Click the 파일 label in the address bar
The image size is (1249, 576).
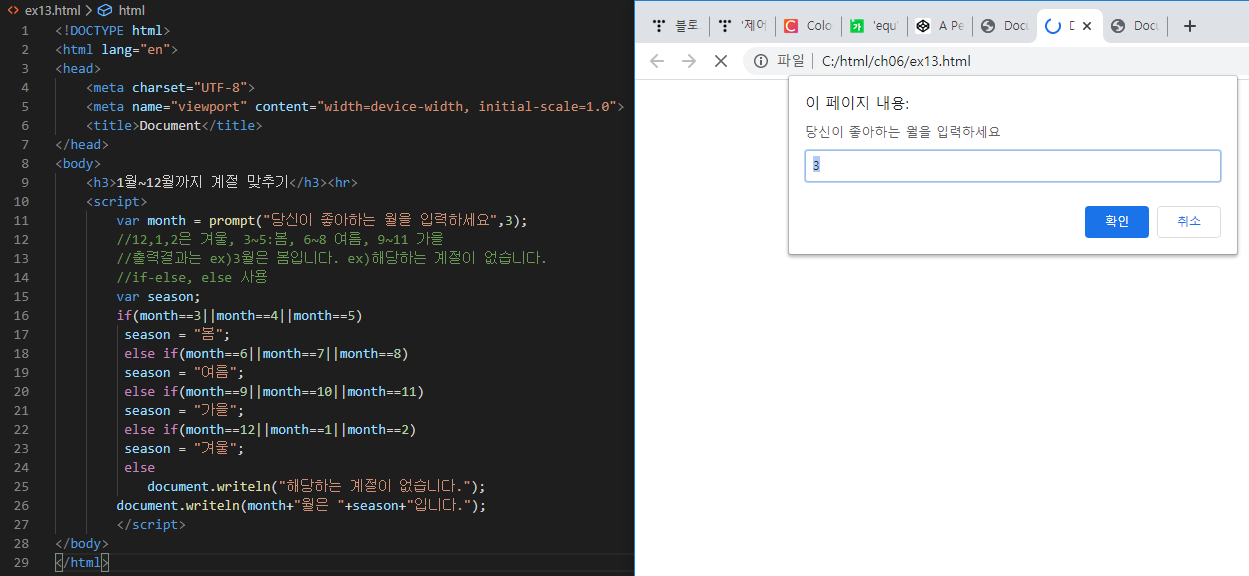coord(790,61)
